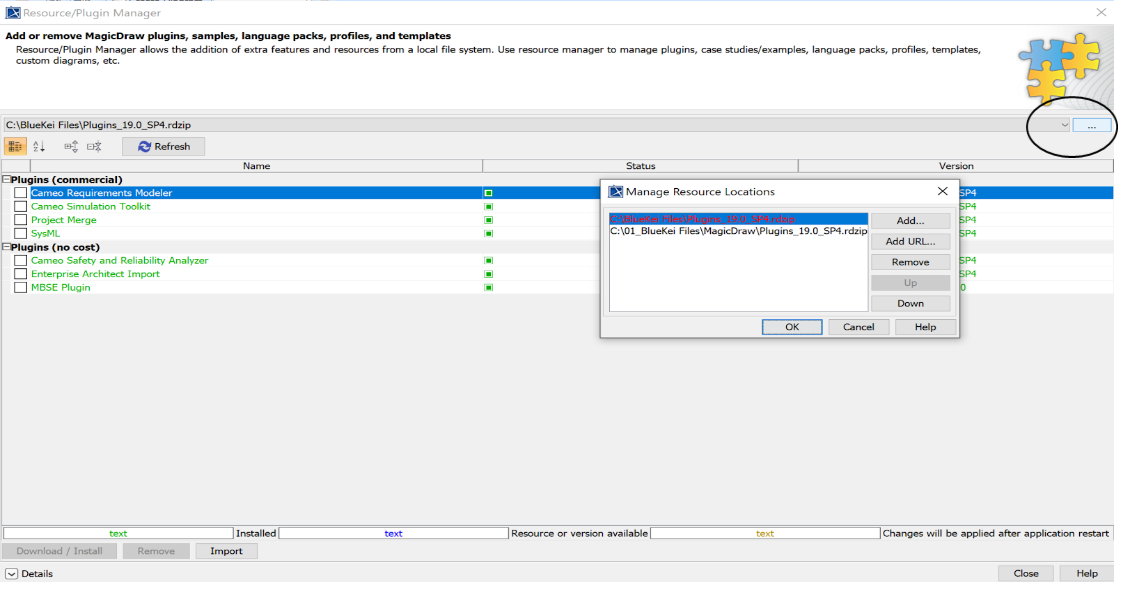Click the Add URL button
1121x590 pixels.
click(909, 241)
